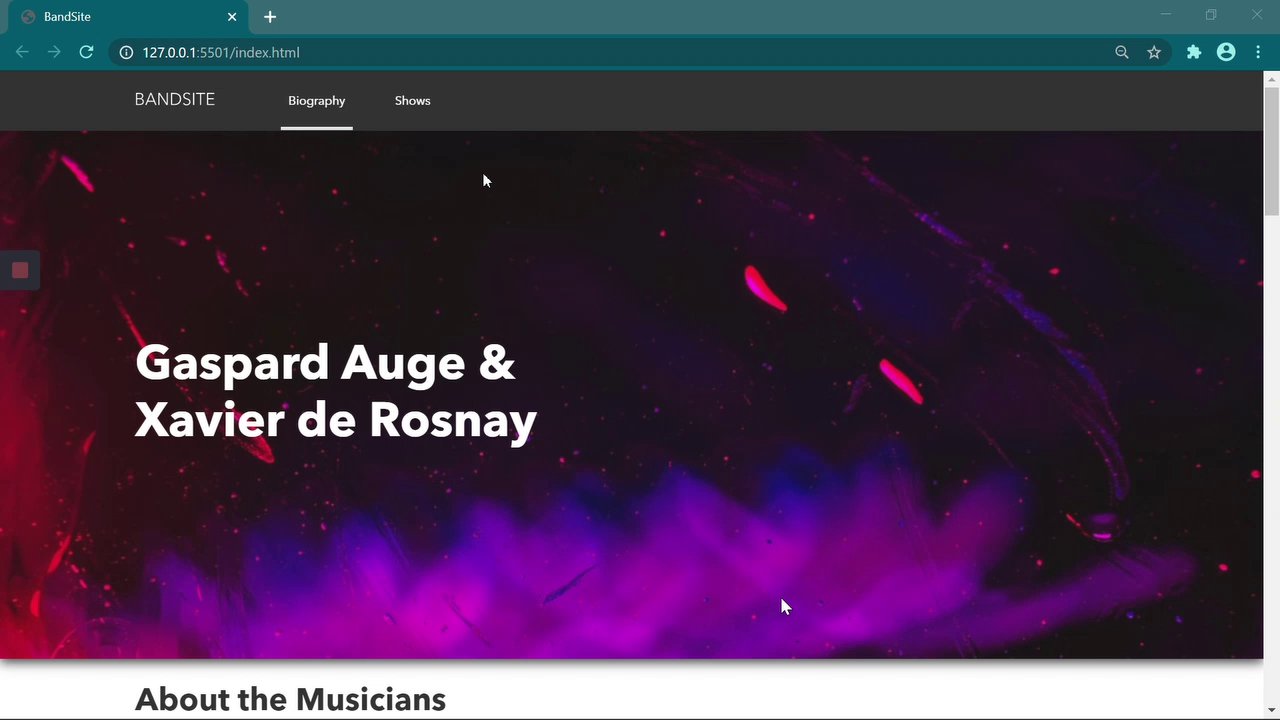Click the scrollbar up arrow

coord(1271,78)
